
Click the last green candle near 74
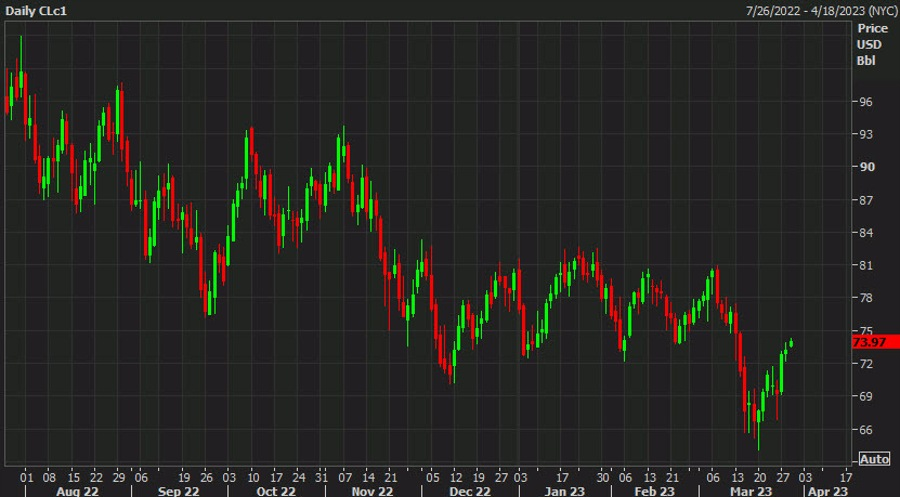(791, 343)
